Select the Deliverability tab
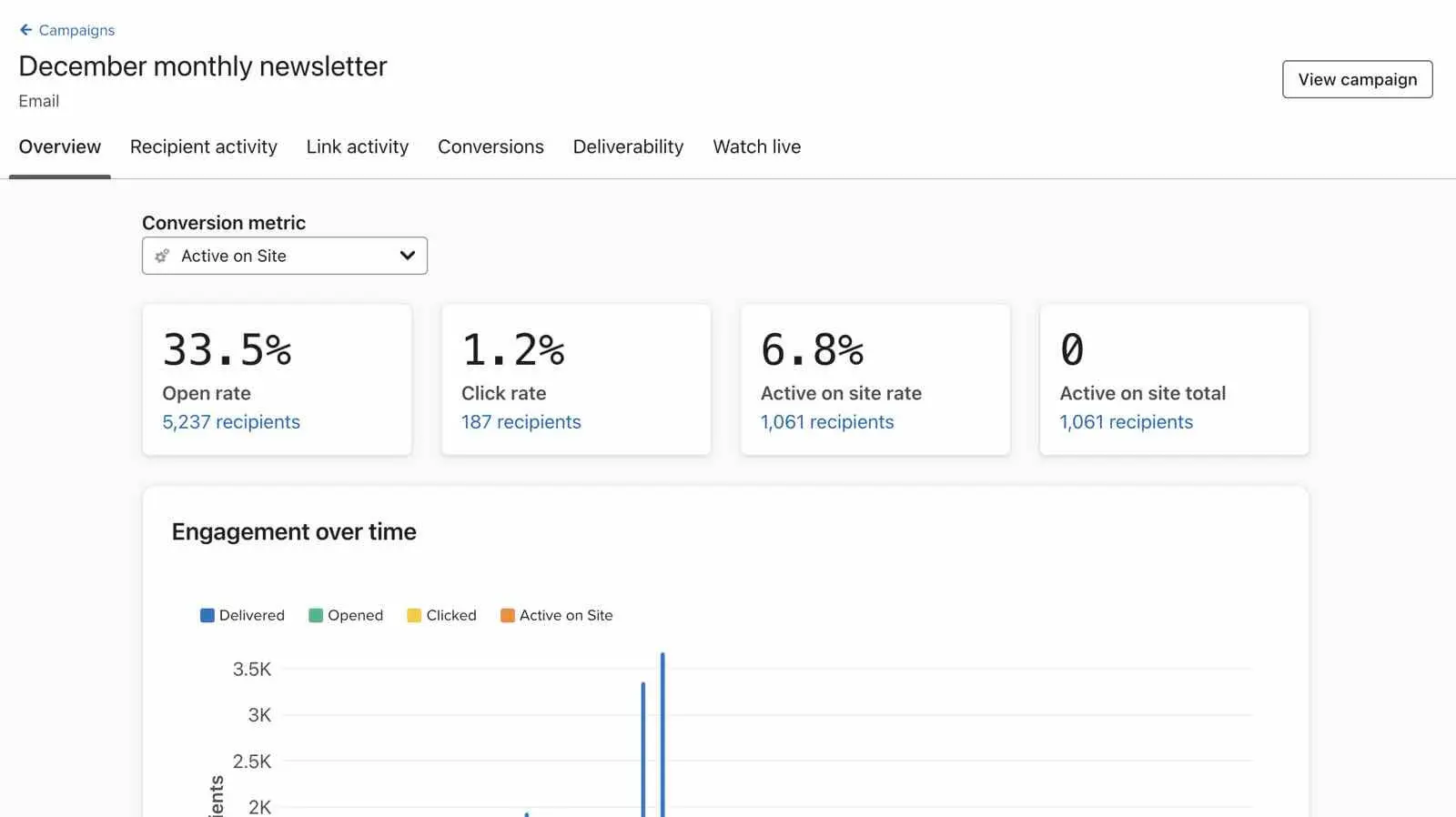Image resolution: width=1456 pixels, height=817 pixels. coord(628,146)
